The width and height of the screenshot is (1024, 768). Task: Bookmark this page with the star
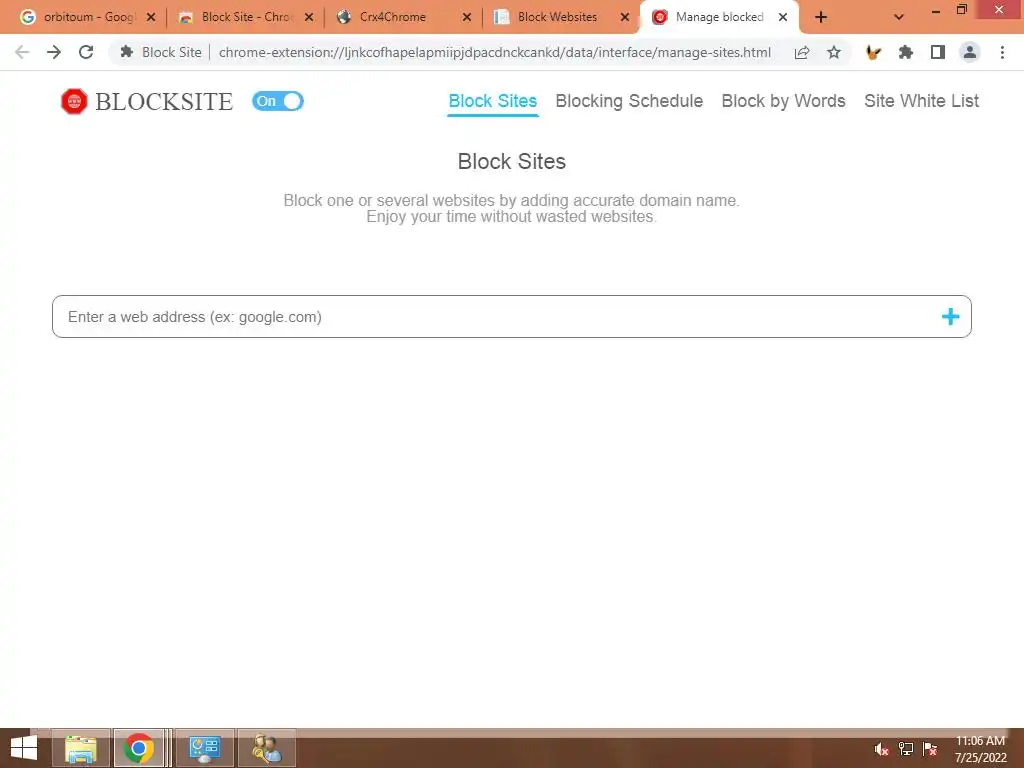click(x=834, y=52)
